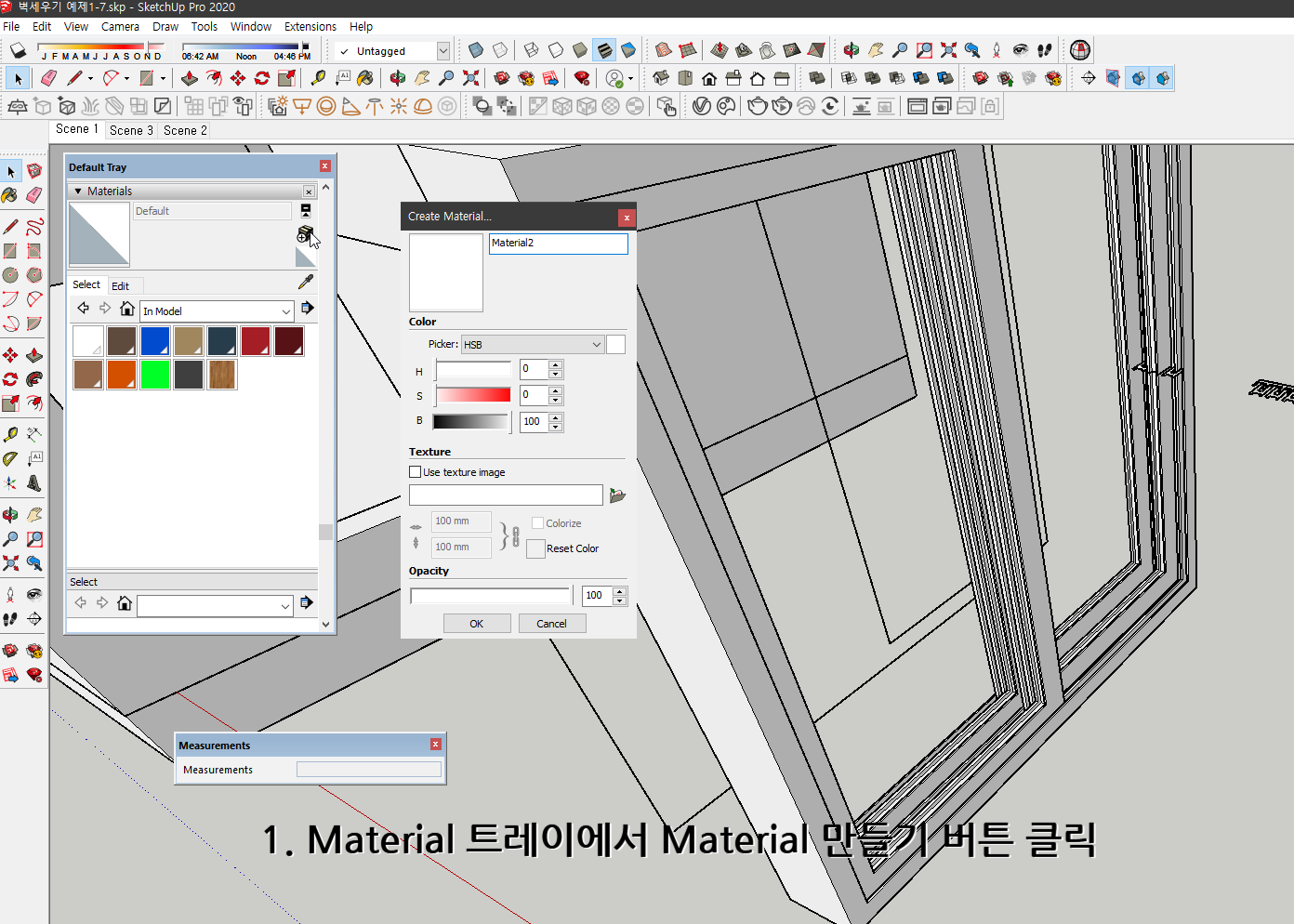Select the Rotate tool in top toolbar
Viewport: 1294px width, 924px height.
click(262, 78)
